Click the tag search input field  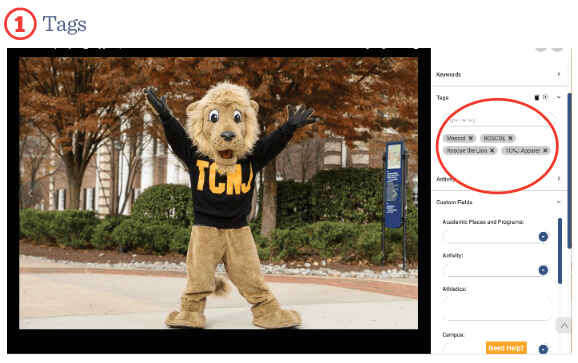click(499, 120)
